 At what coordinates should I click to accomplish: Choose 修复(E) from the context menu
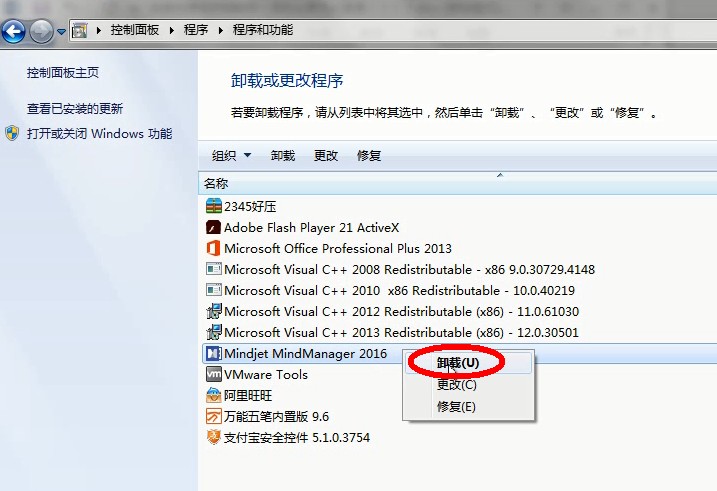click(x=469, y=406)
